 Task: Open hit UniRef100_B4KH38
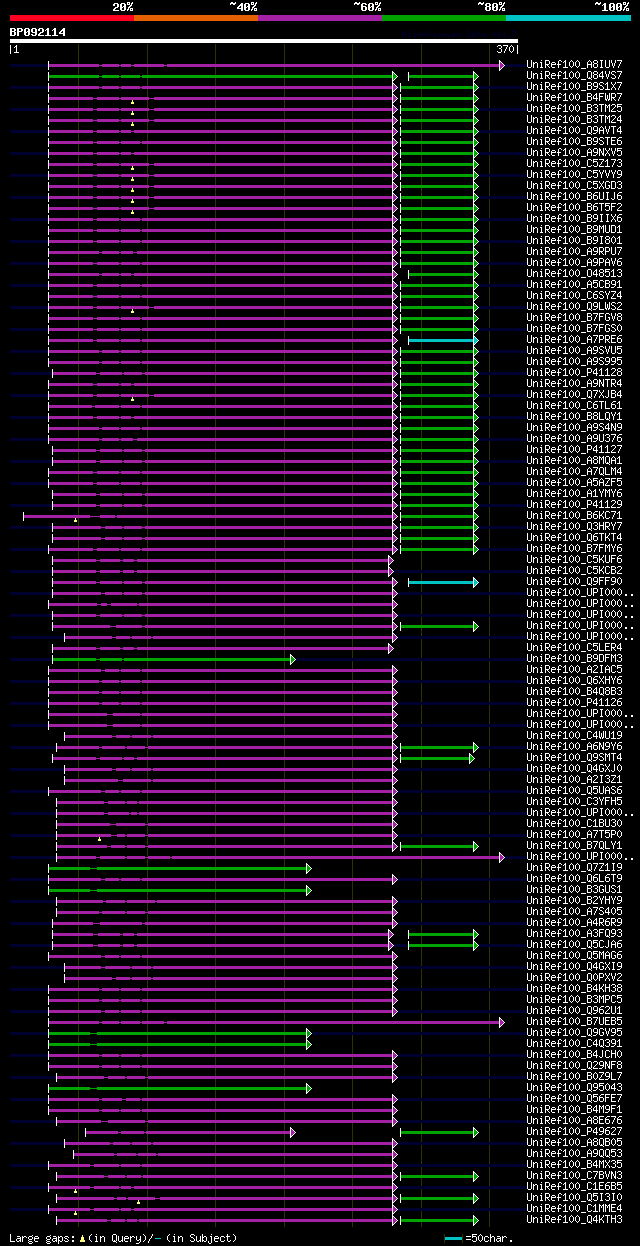pyautogui.click(x=574, y=989)
